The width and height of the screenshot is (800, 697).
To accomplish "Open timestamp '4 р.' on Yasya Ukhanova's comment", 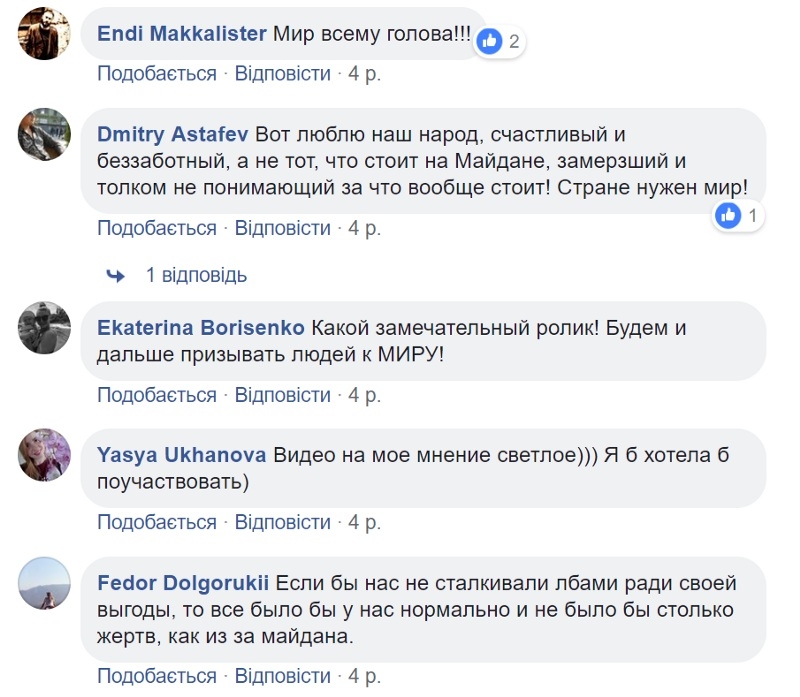I will (x=364, y=522).
